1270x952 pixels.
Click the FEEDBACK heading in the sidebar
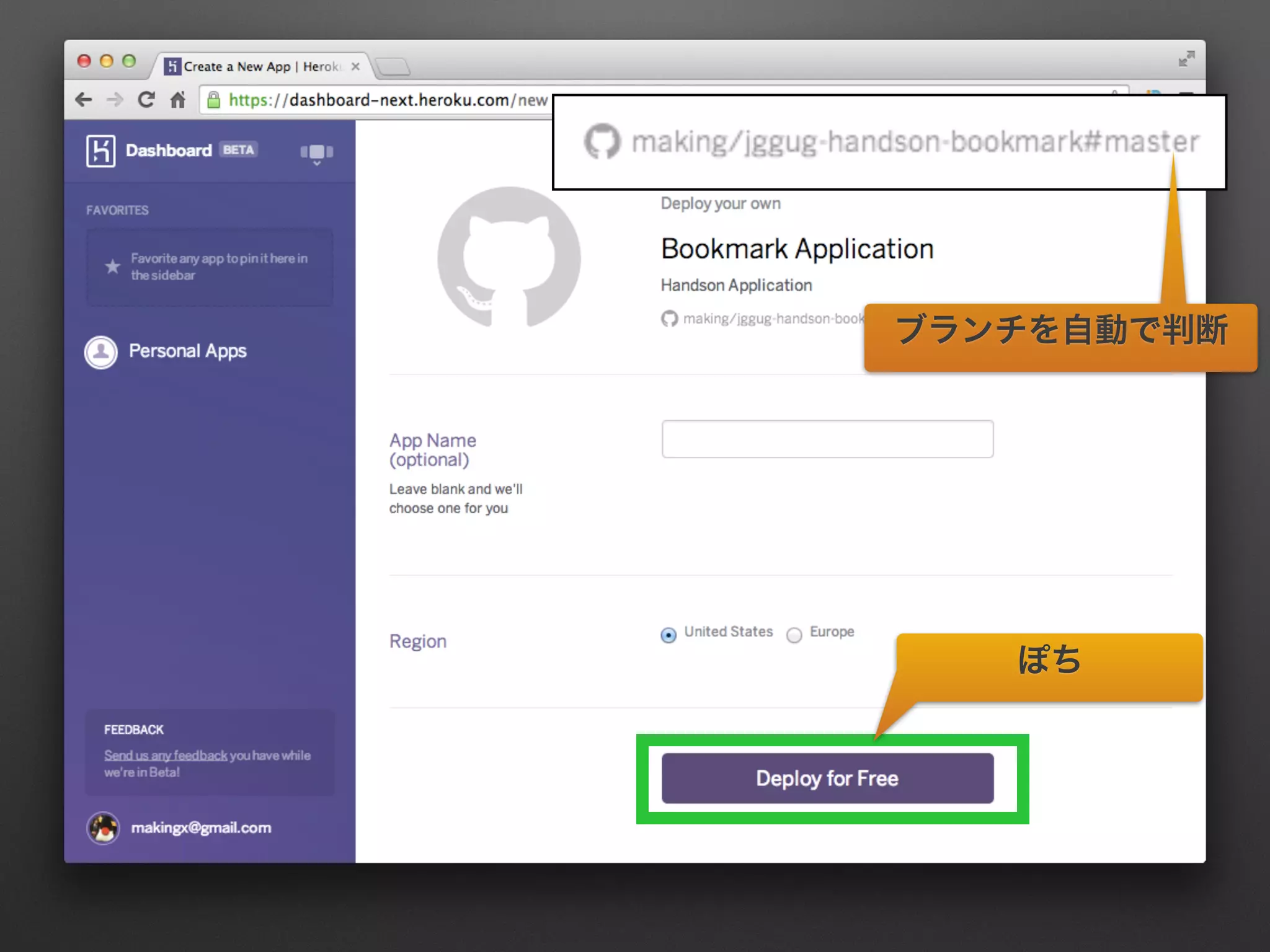coord(133,730)
